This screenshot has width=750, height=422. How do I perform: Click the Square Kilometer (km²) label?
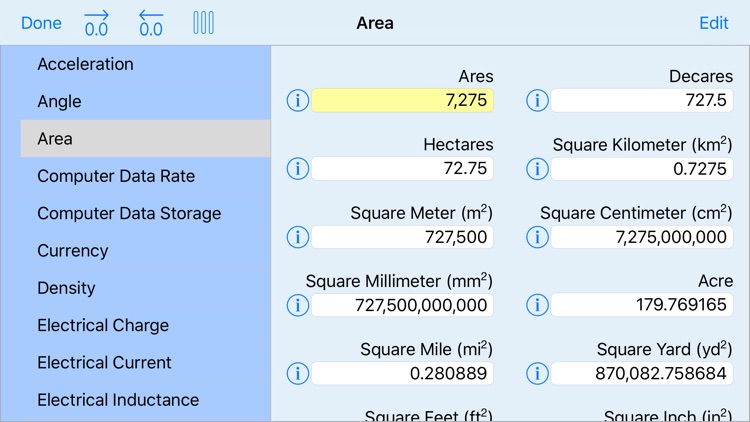tap(642, 144)
